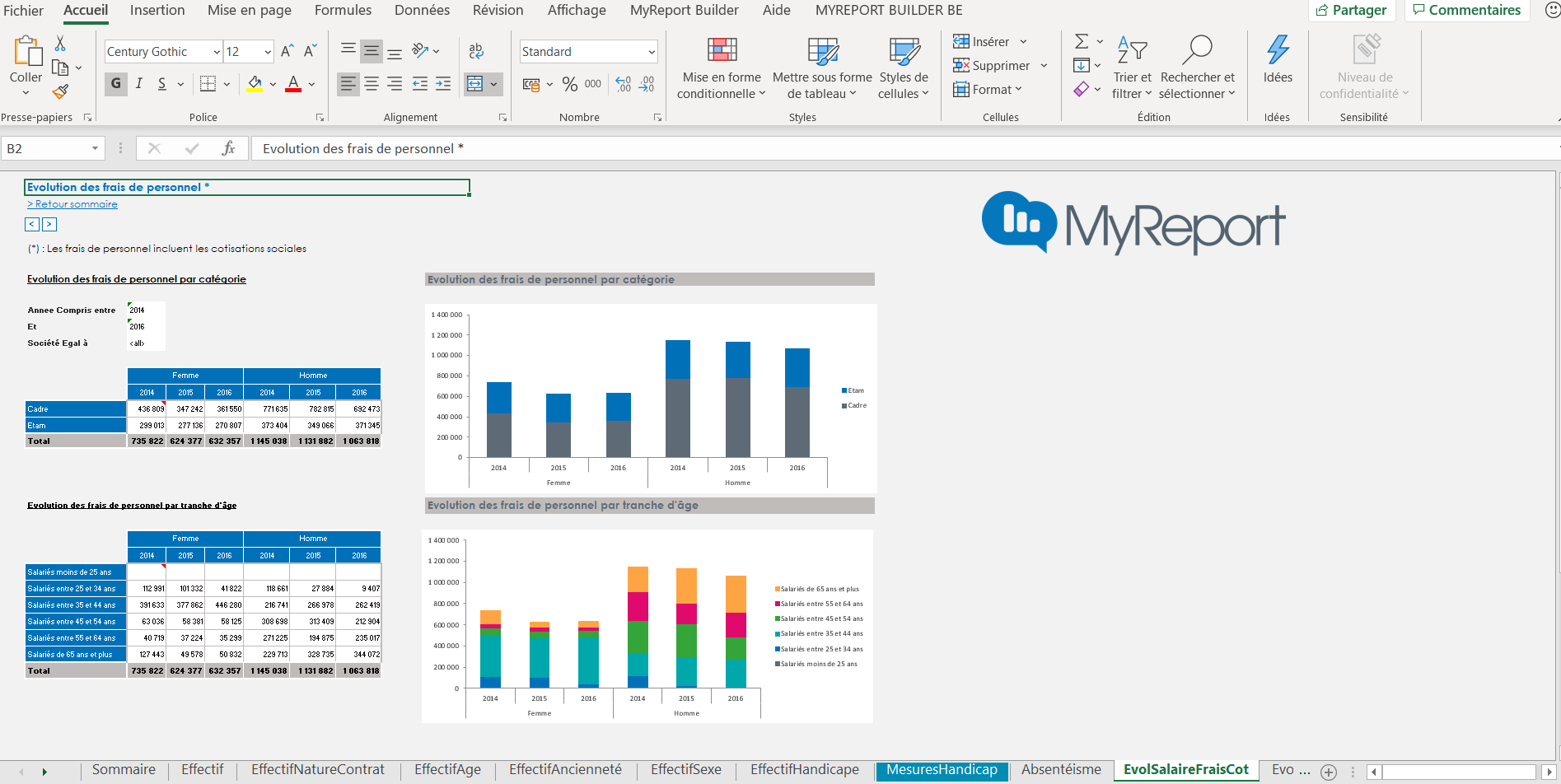This screenshot has height=784, width=1561.
Task: Open the Fichier menu
Action: pyautogui.click(x=23, y=11)
